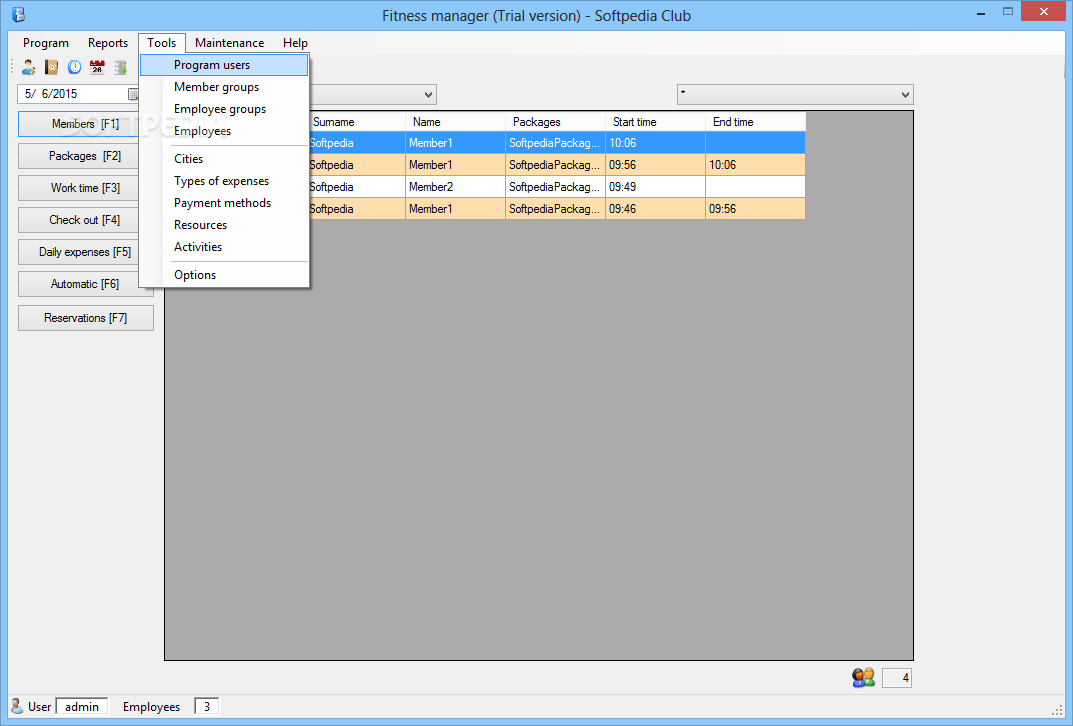Image resolution: width=1073 pixels, height=726 pixels.
Task: Click the member edit toolbar icon
Action: pyautogui.click(x=29, y=67)
